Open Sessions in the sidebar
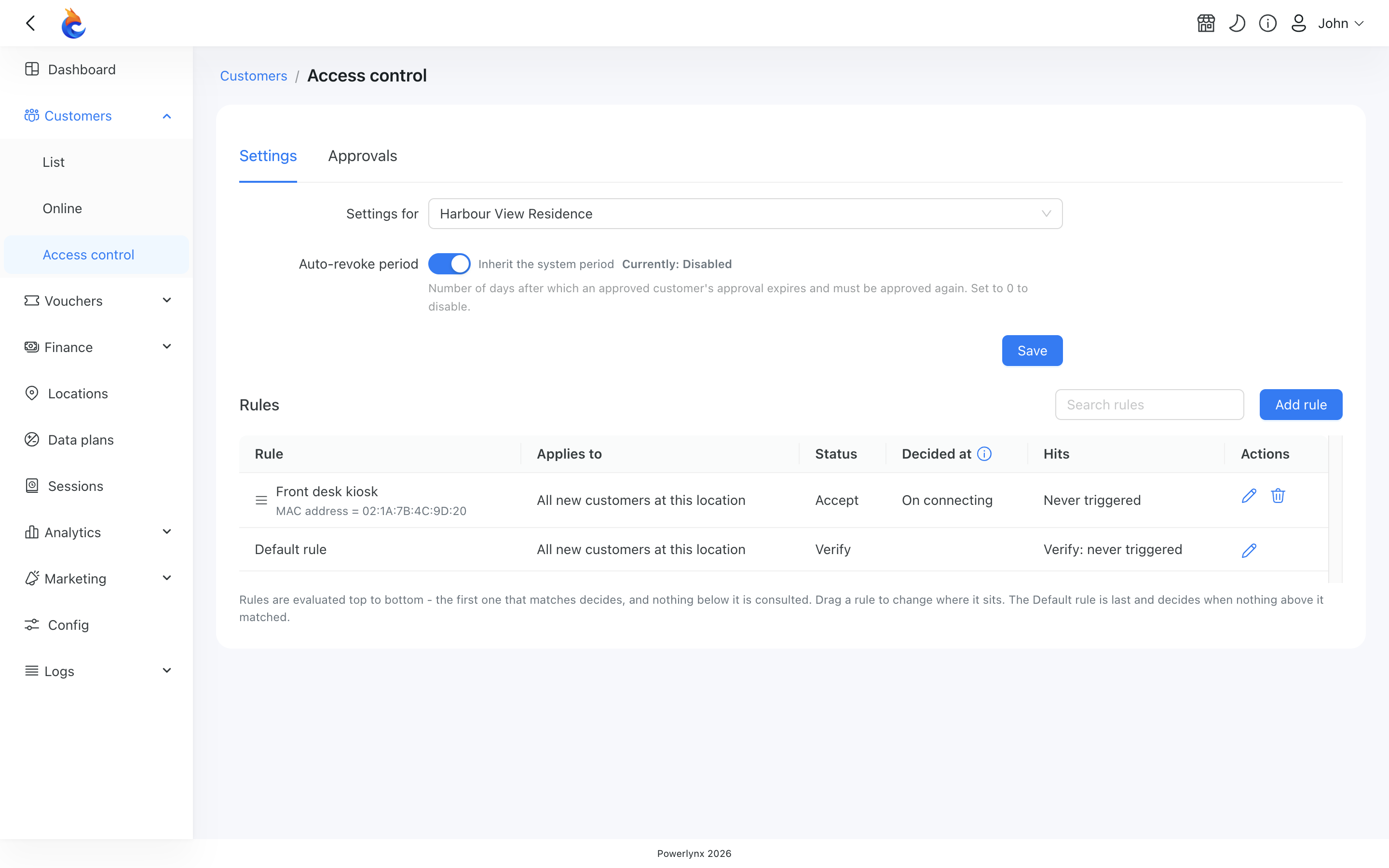1389x868 pixels. click(x=96, y=486)
